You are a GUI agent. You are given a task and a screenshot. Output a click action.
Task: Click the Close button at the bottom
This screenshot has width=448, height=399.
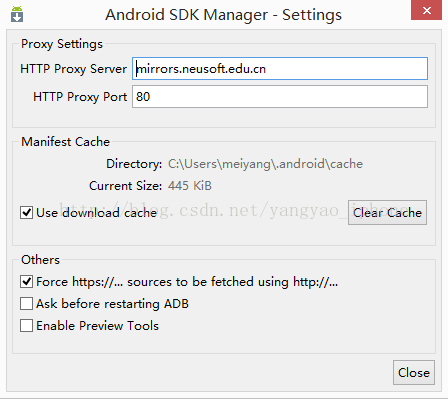click(414, 372)
